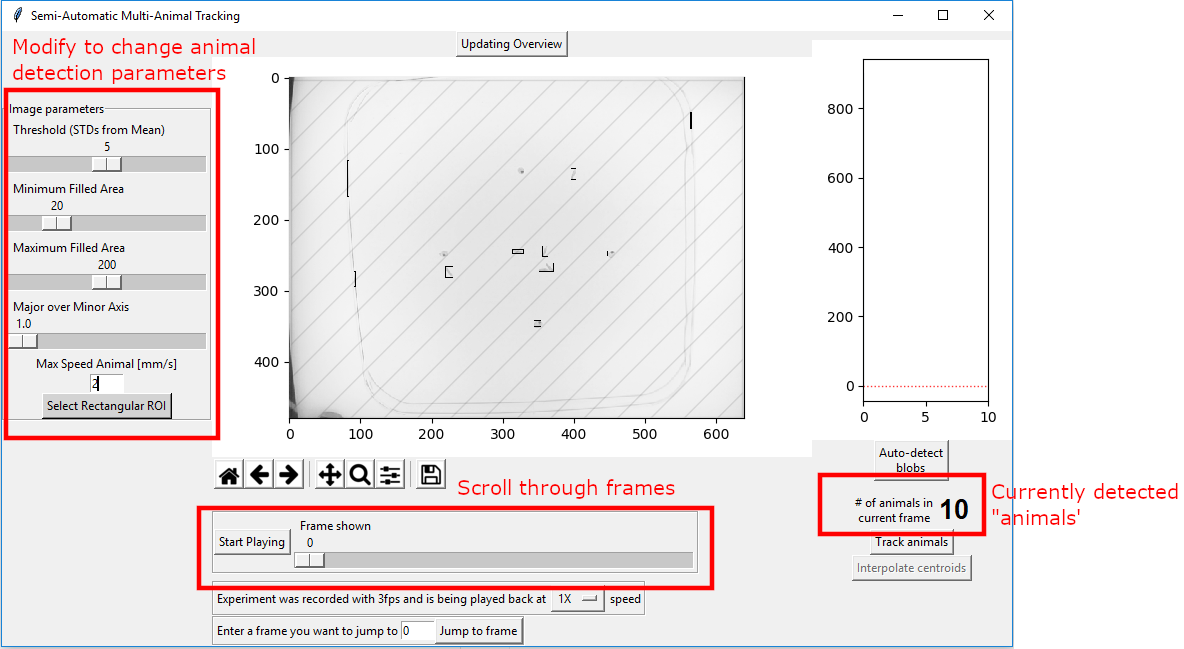
Task: Click '# of animals in current frame' label
Action: 894,510
